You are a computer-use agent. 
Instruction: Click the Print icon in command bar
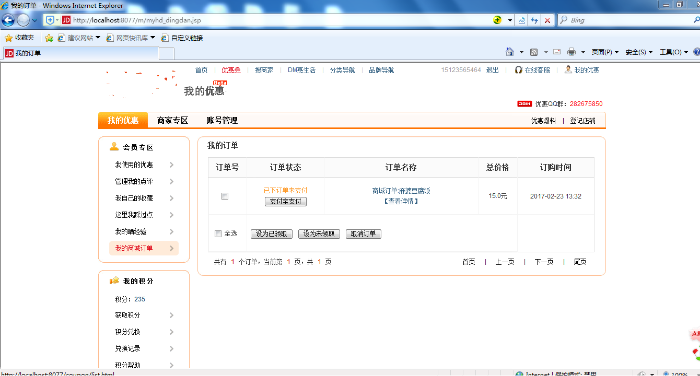tap(571, 52)
